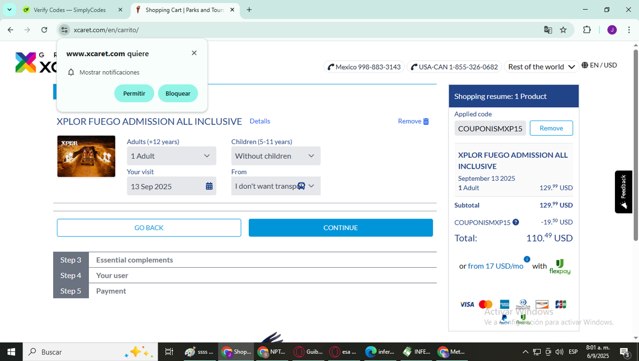Click the coupon help question-mark icon
Image resolution: width=639 pixels, height=361 pixels.
pyautogui.click(x=516, y=222)
